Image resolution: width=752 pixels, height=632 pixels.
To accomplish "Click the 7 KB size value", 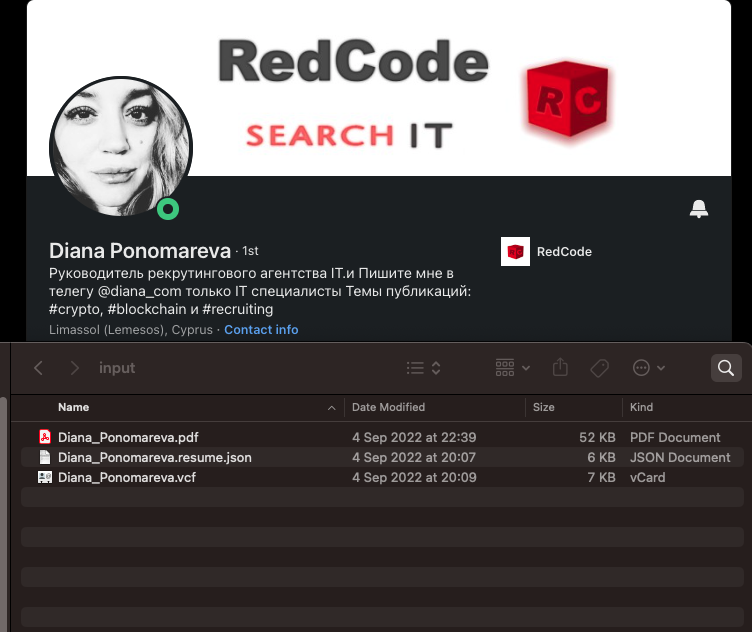I will coord(601,478).
